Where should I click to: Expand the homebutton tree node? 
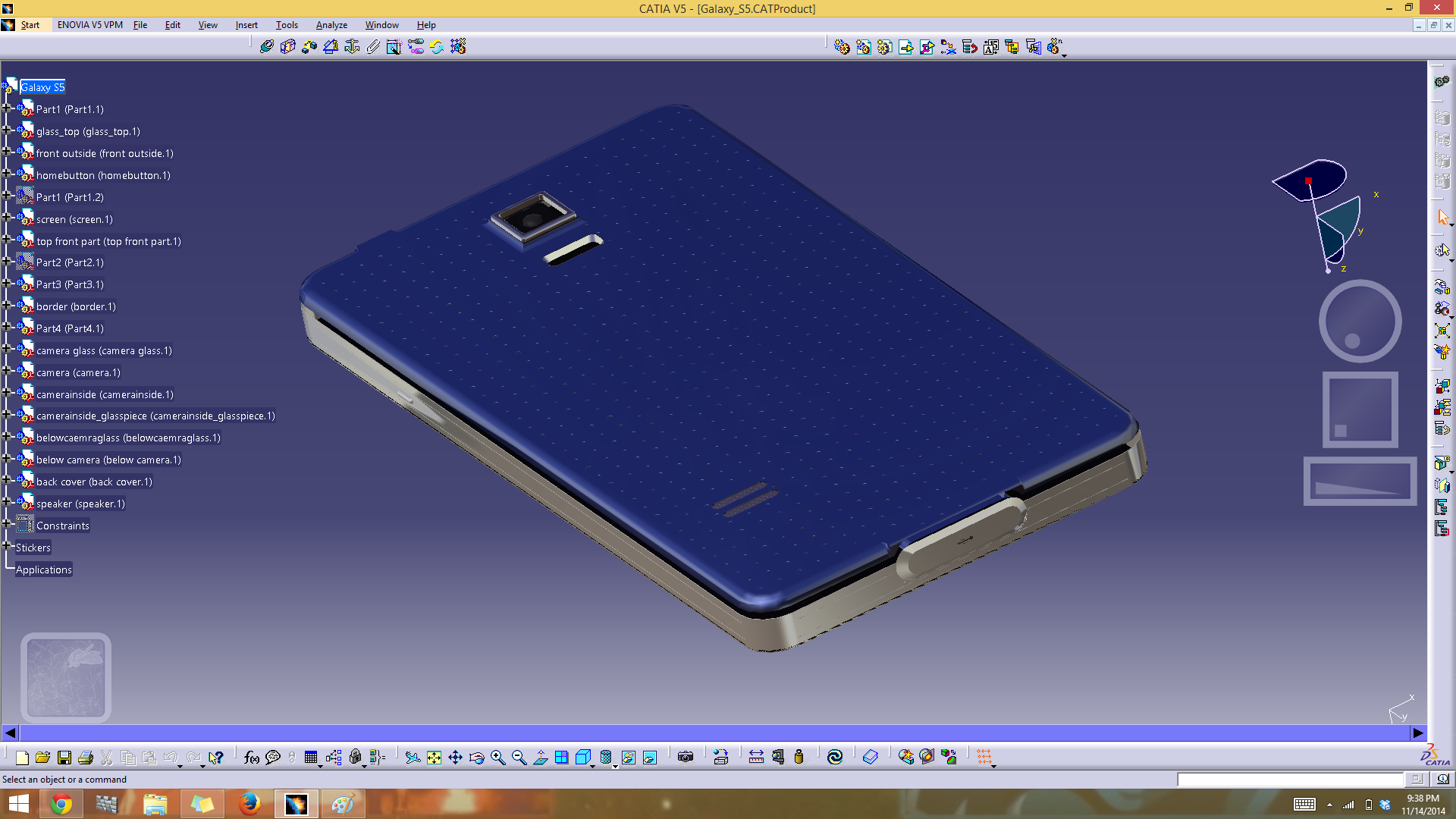click(x=6, y=174)
